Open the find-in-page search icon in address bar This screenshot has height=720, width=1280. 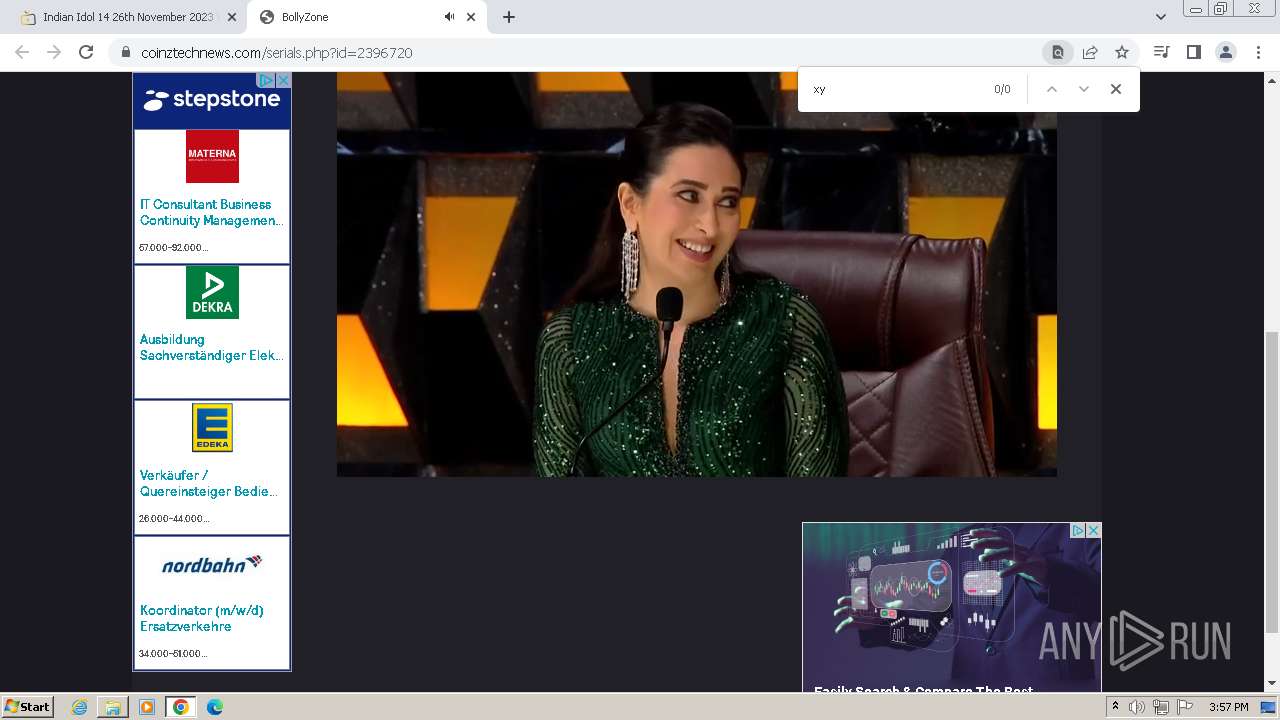[1057, 52]
